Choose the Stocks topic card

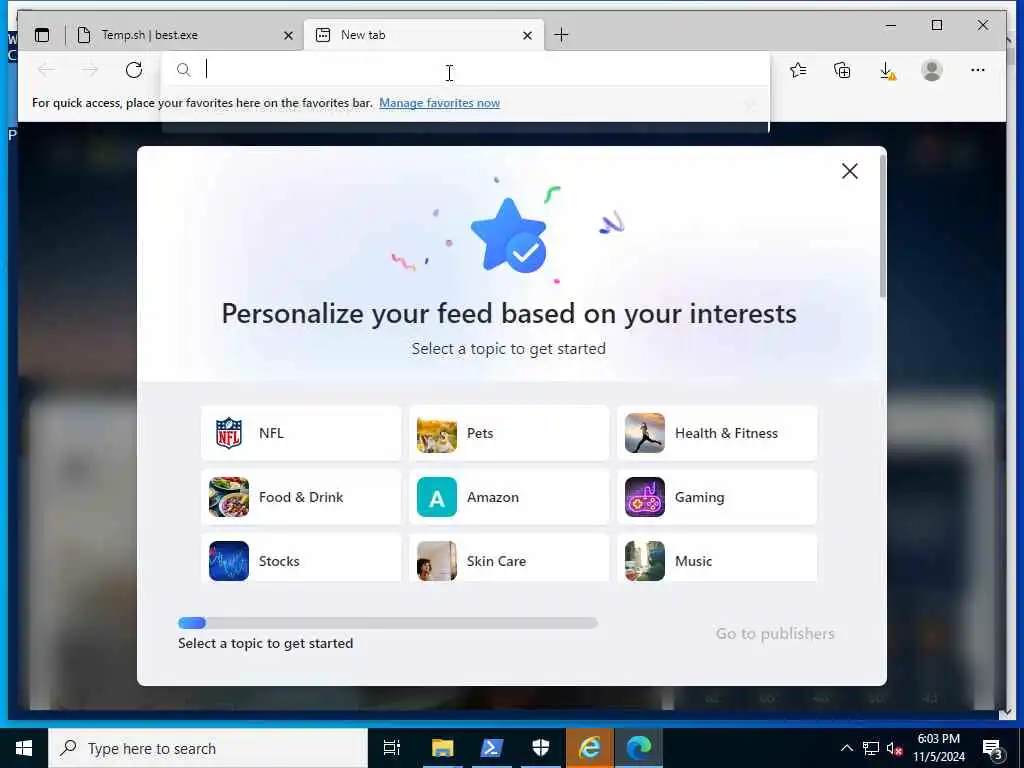coord(301,558)
